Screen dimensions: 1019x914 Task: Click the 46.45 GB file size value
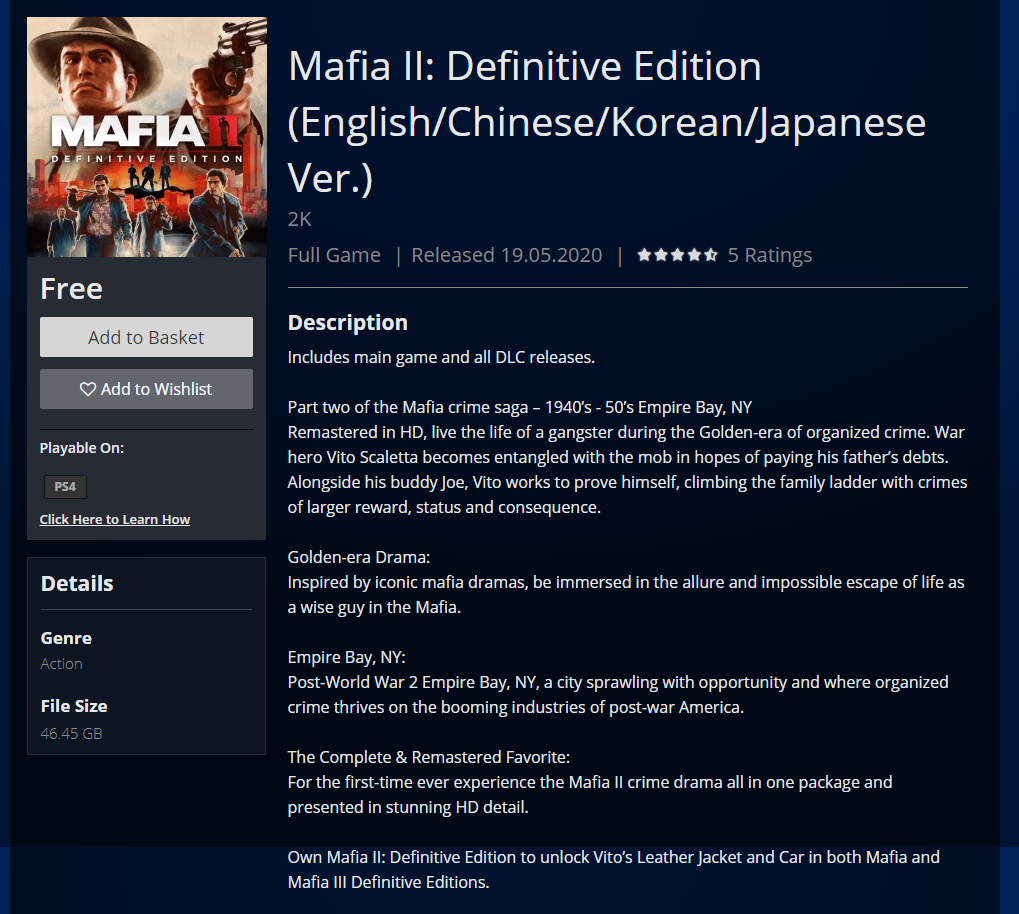(x=71, y=733)
